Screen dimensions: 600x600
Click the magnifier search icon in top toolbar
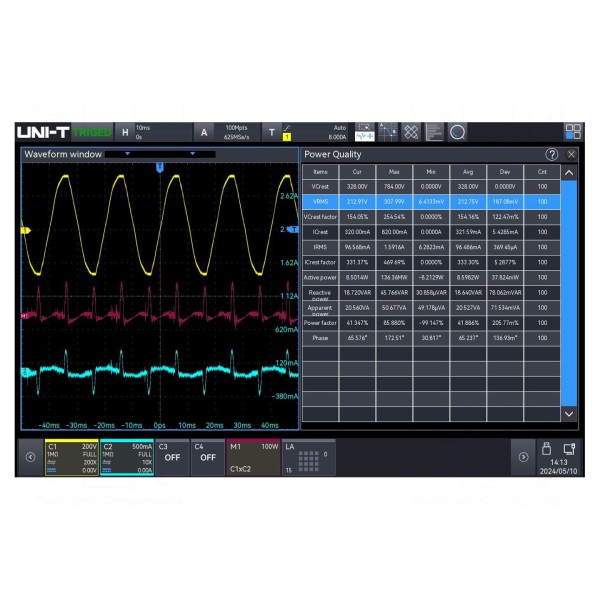(x=457, y=132)
